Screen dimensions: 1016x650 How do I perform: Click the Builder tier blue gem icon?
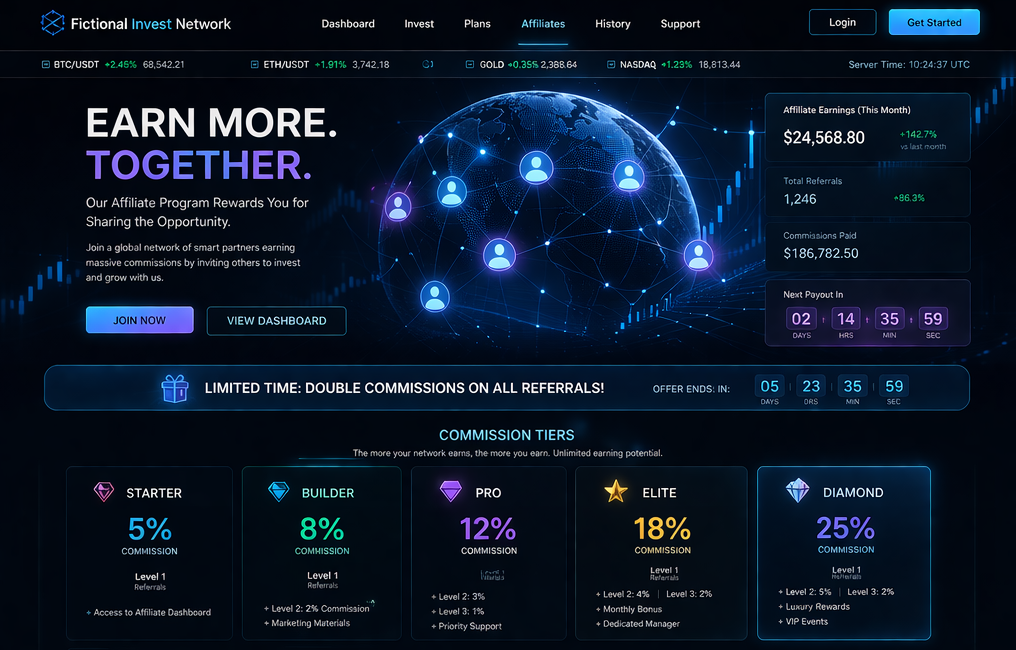279,492
